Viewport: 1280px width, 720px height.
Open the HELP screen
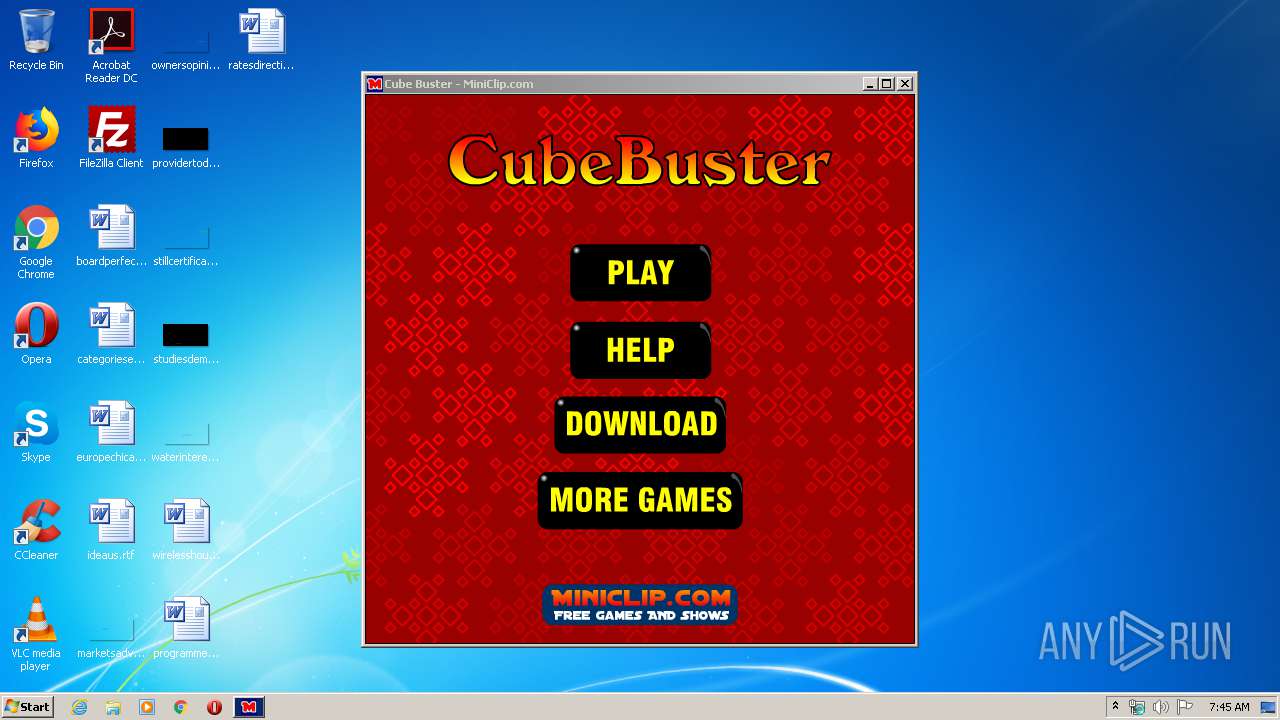pyautogui.click(x=640, y=350)
